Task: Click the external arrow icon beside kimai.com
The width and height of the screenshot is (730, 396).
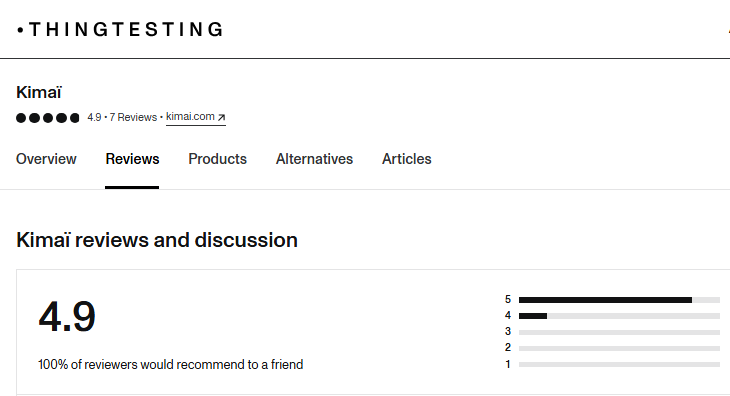Action: 222,117
